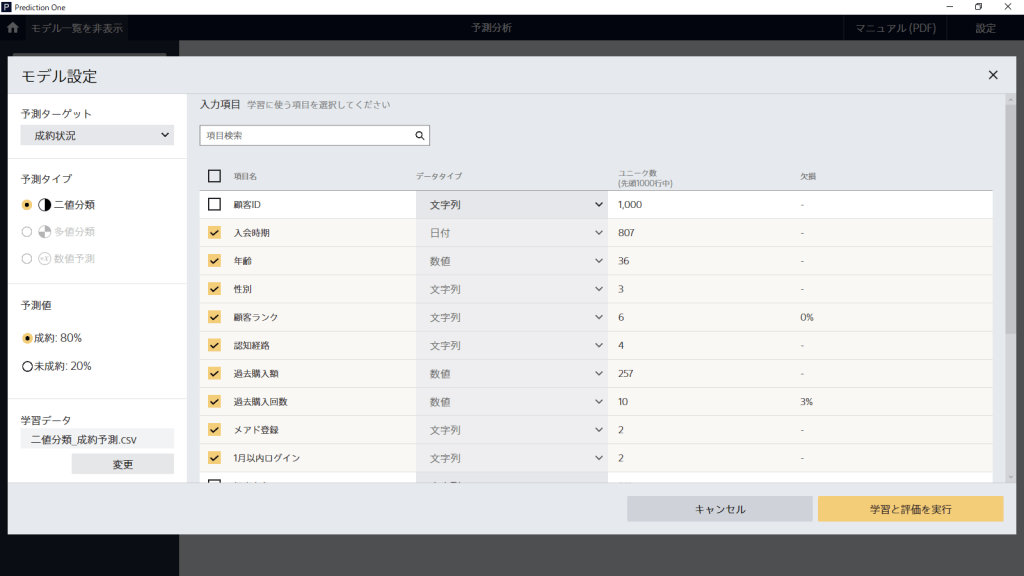Close the モデル設定 dialog with X
The width and height of the screenshot is (1024, 576).
tap(993, 75)
